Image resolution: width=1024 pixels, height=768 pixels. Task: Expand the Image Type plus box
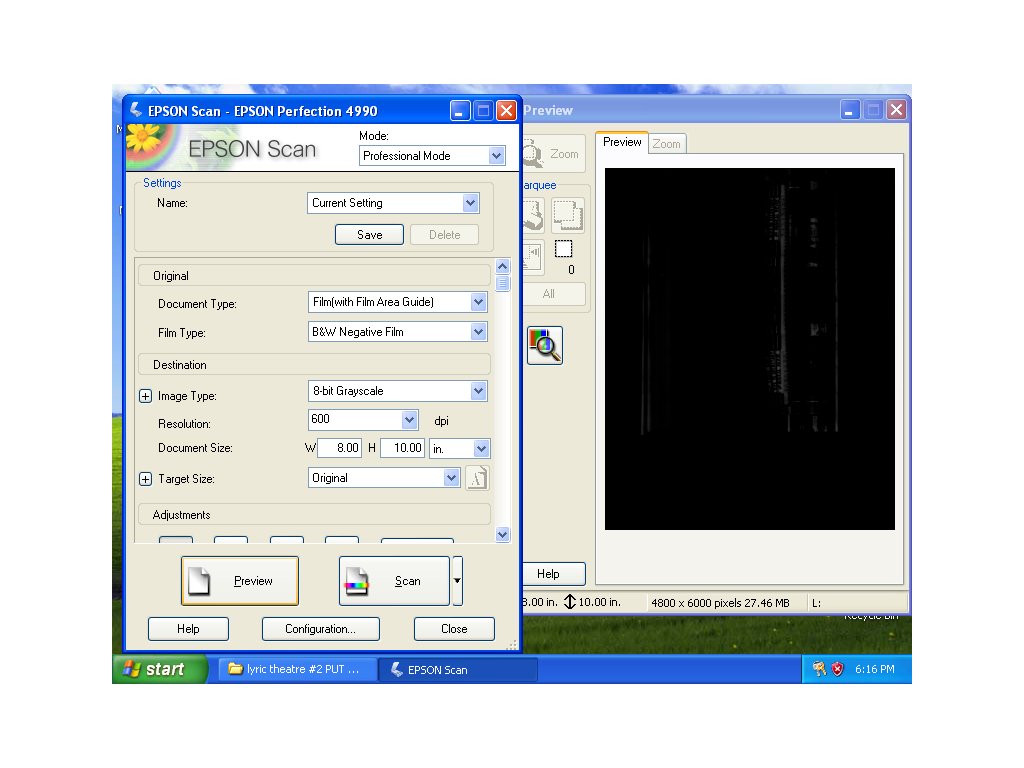coord(146,396)
